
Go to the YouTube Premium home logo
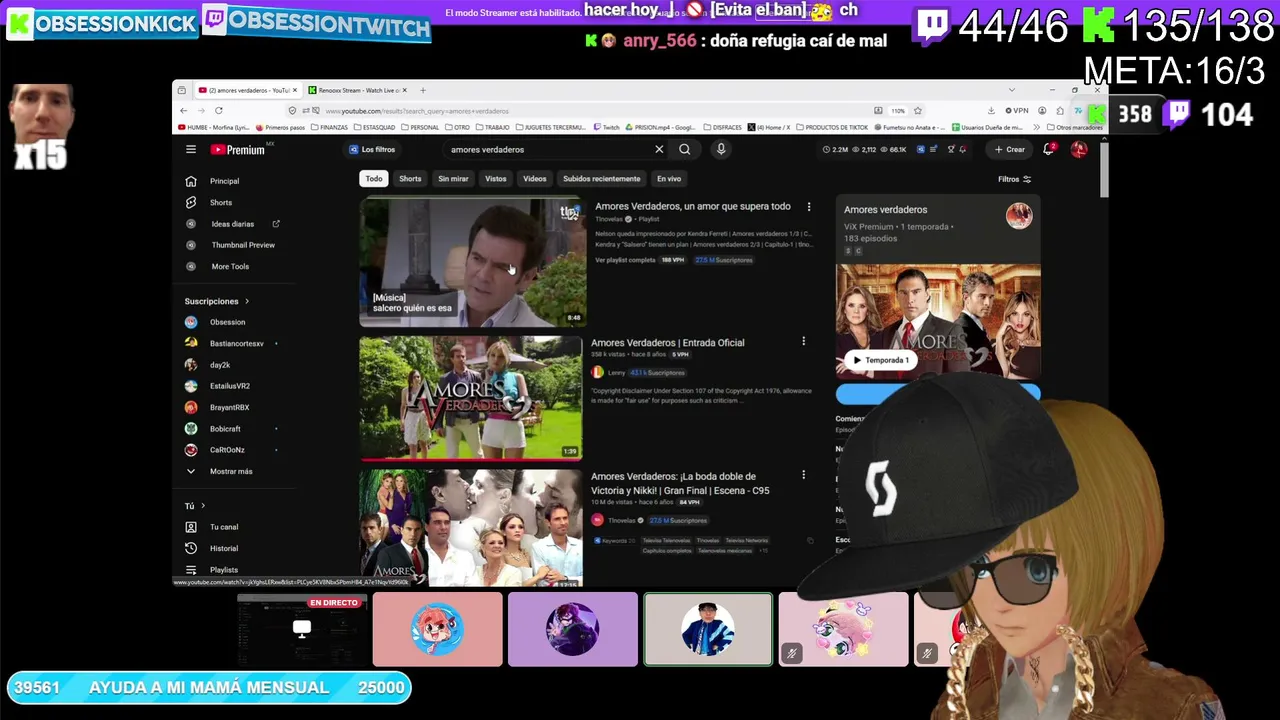[238, 150]
